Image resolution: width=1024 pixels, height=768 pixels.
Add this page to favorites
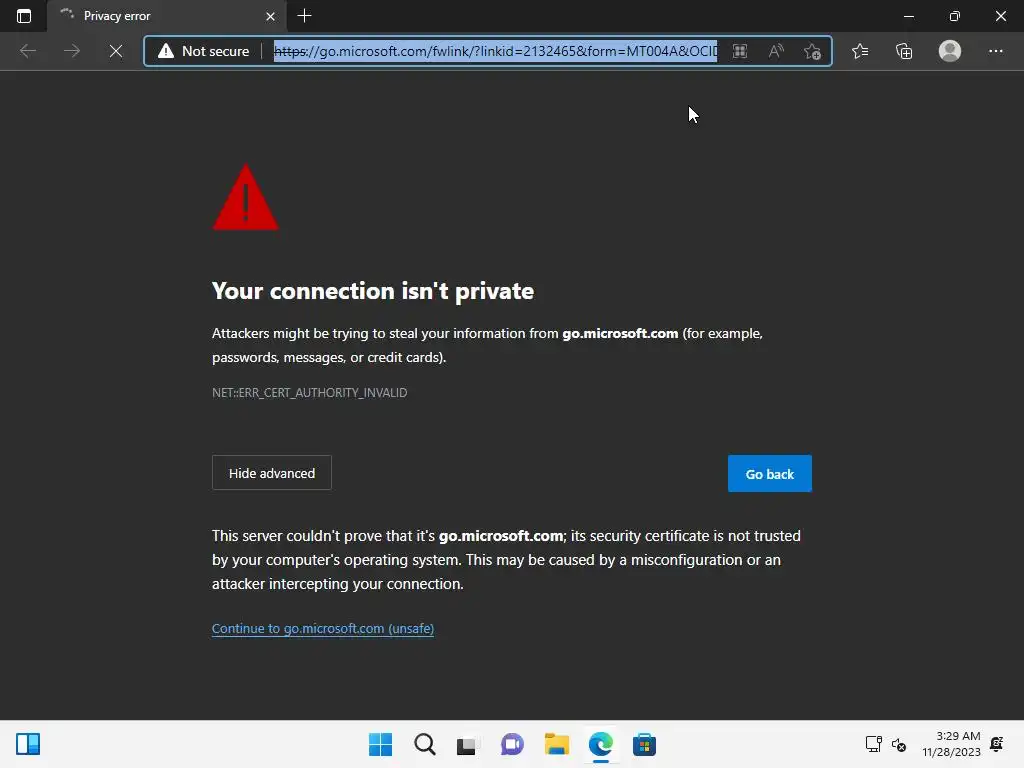coord(812,51)
